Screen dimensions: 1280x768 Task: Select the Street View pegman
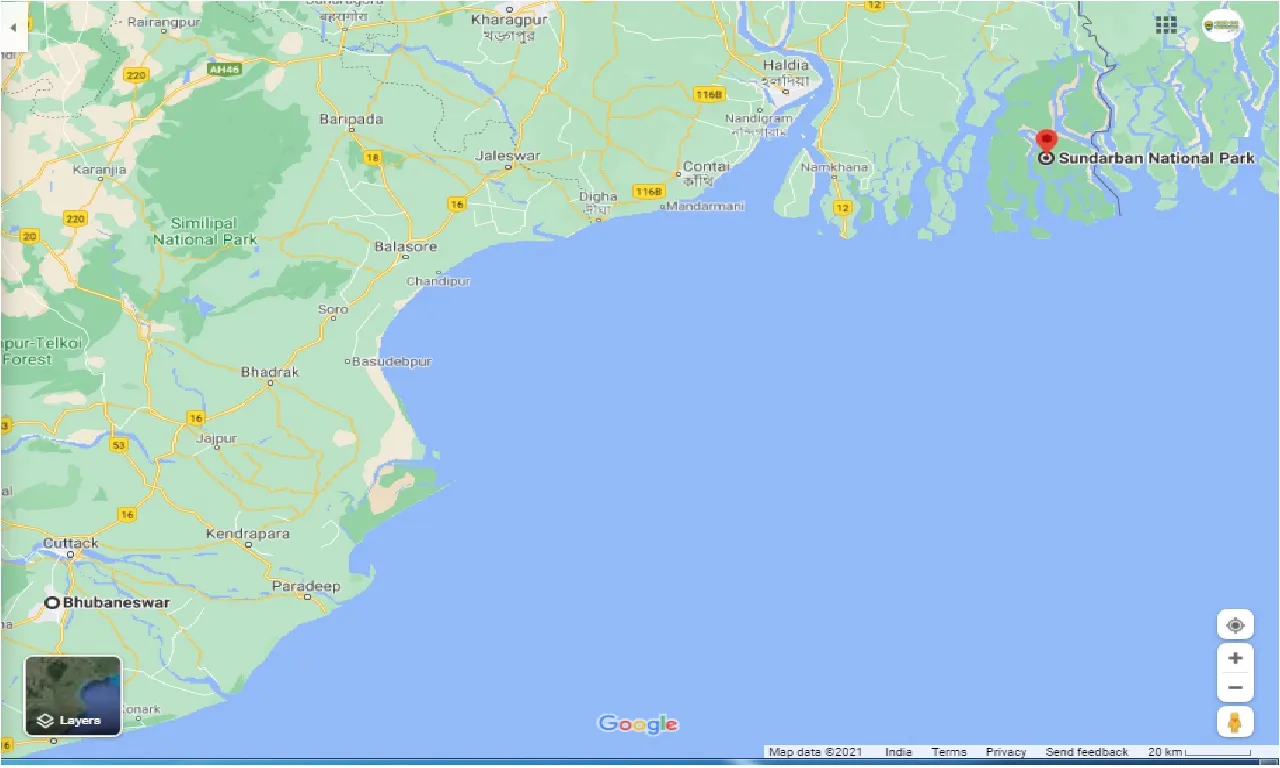point(1235,722)
